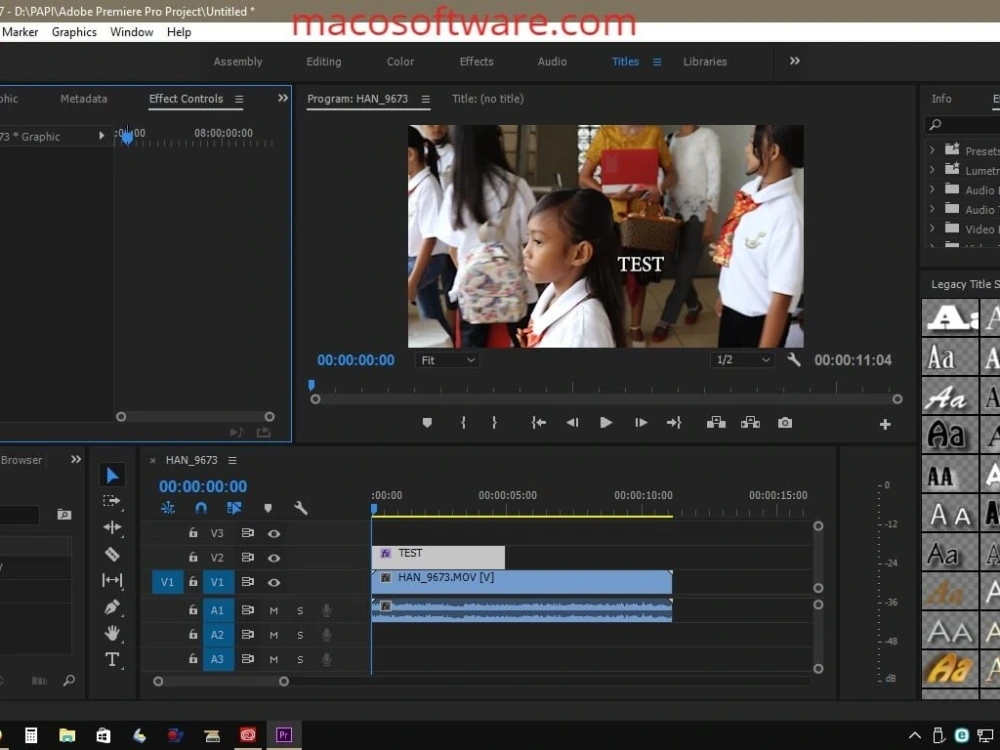Toggle A1 track targeting

tap(217, 610)
